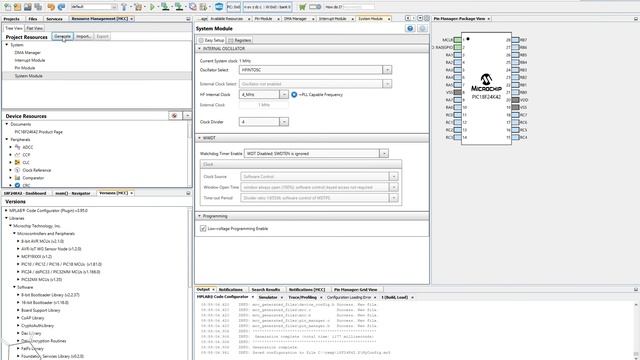Click the Device Resources red filter icon

coord(175,116)
